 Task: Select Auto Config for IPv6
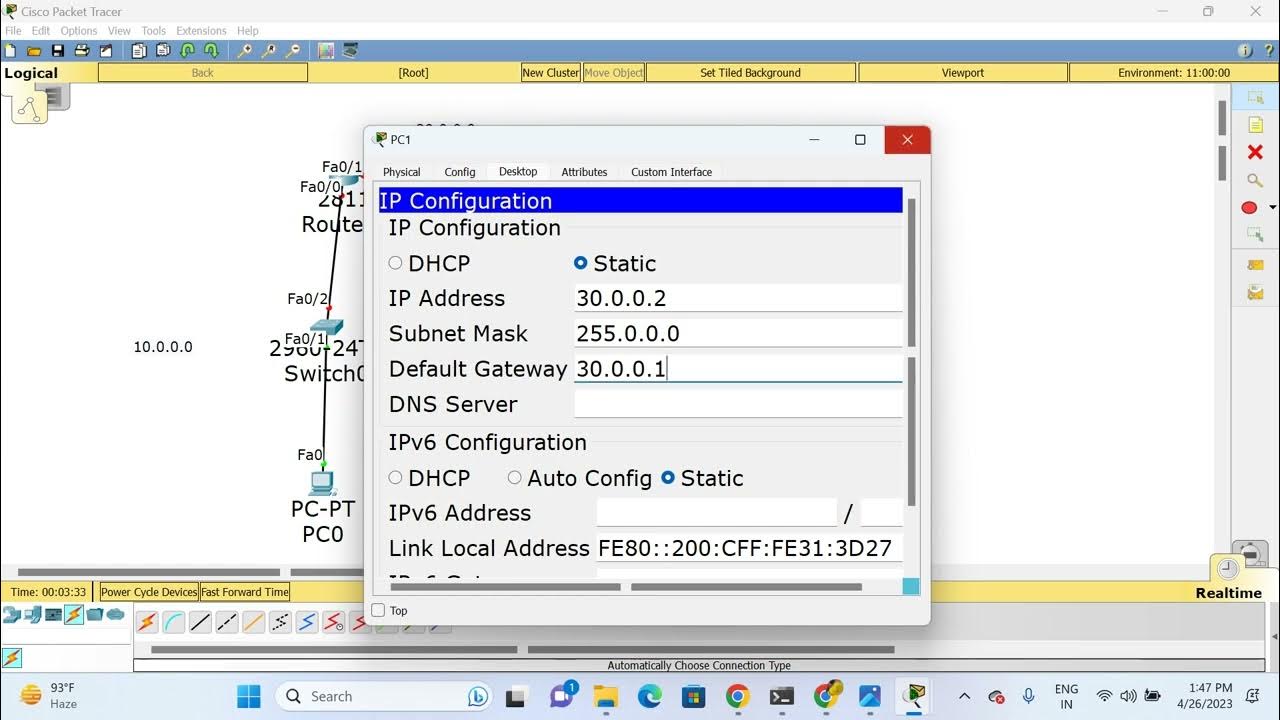click(515, 478)
